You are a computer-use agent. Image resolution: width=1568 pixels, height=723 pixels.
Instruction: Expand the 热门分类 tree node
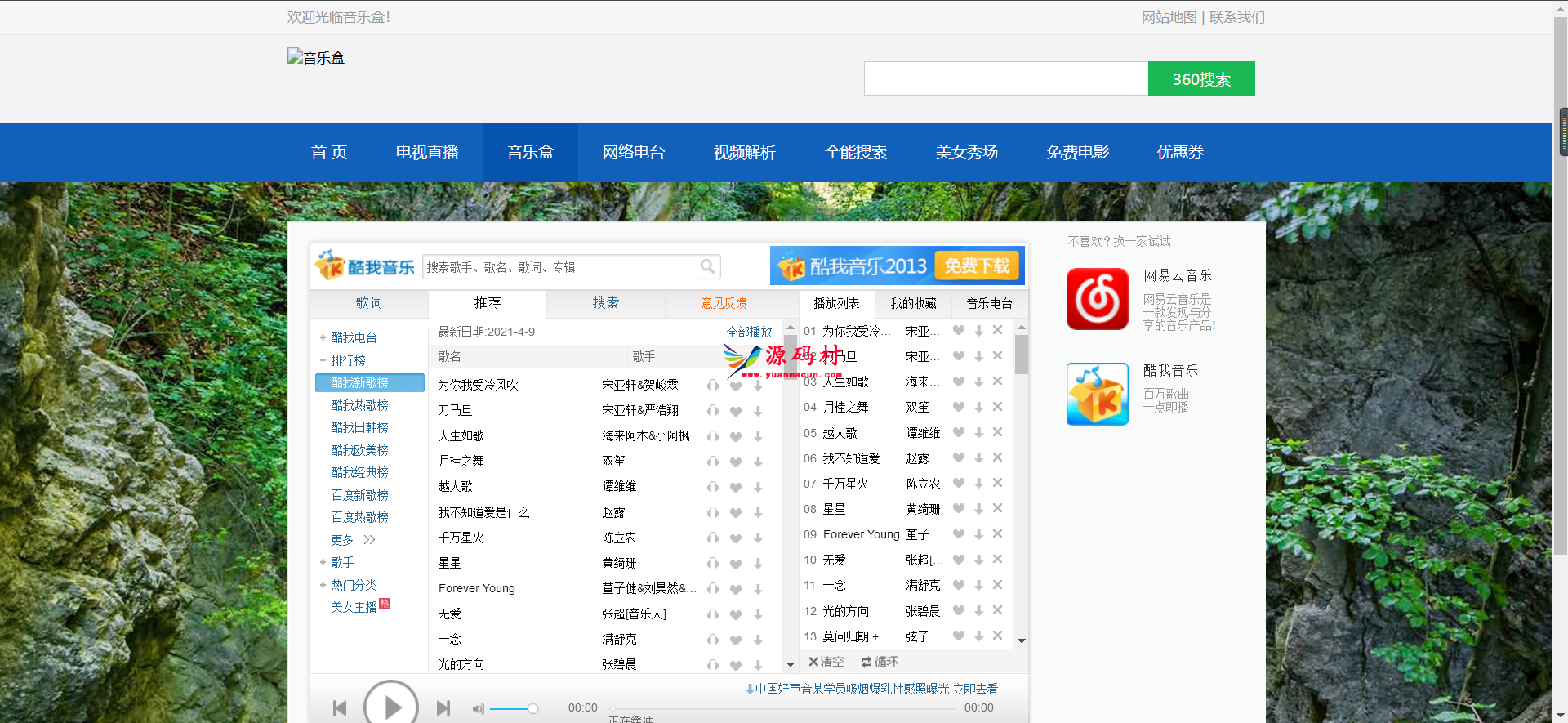coord(323,585)
